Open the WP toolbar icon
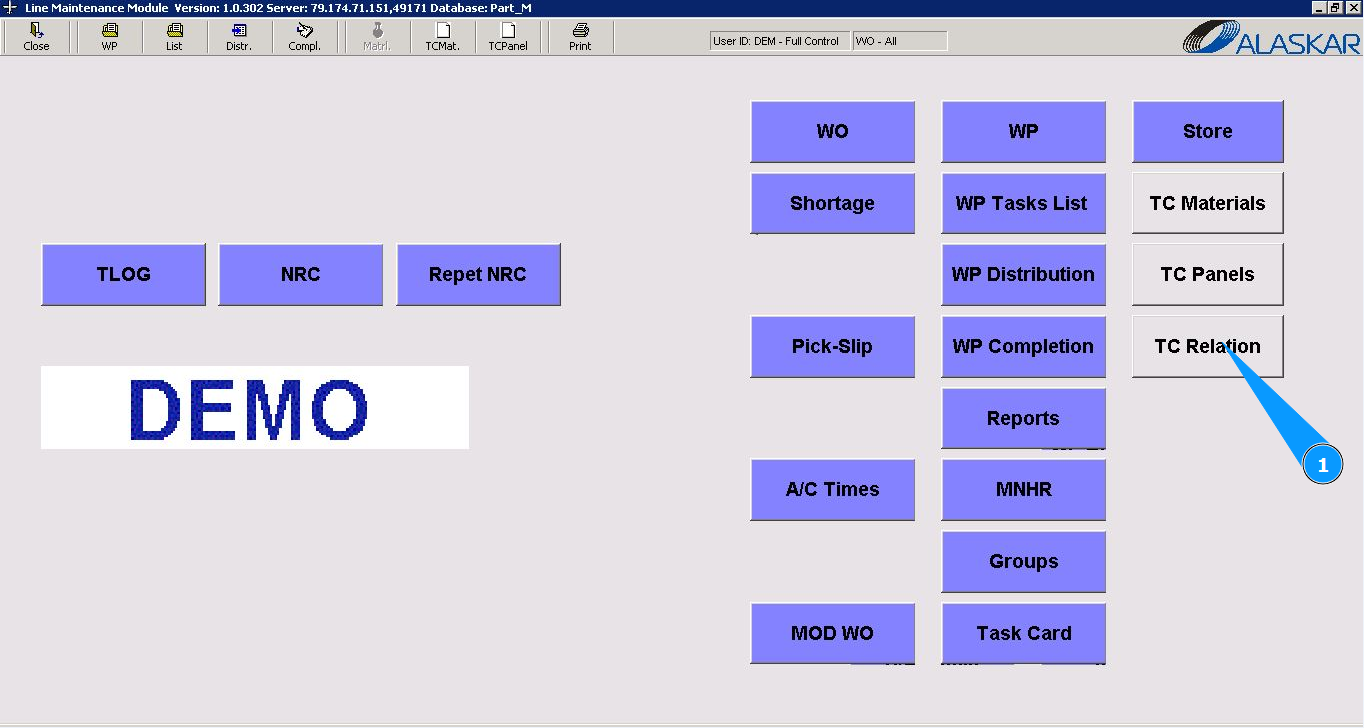1364x728 pixels. pos(109,37)
